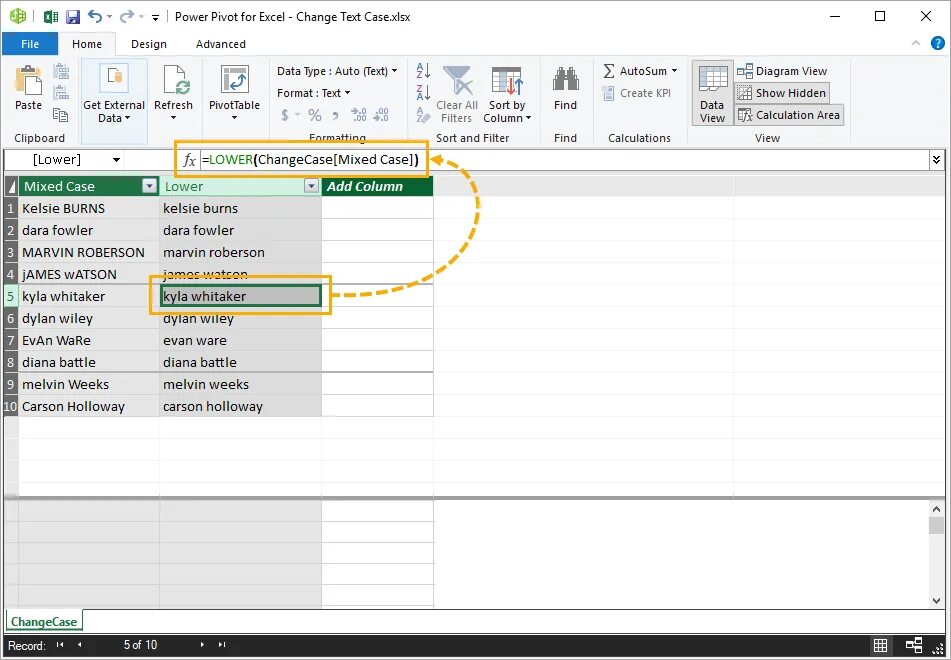Screen dimensions: 951x660
Task: Click the Paste Replace icon
Action: [x=61, y=92]
